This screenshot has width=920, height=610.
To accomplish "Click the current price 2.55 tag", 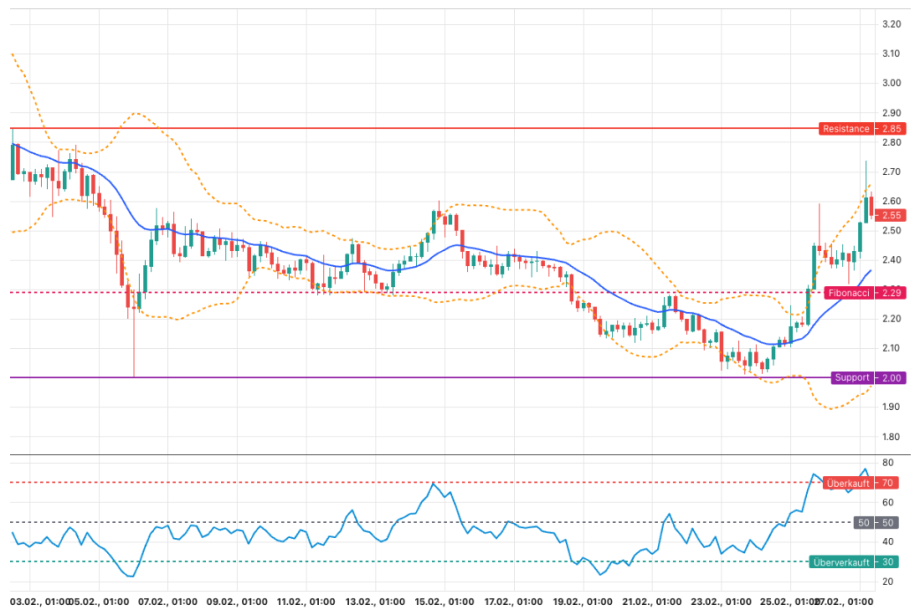I will pos(891,215).
